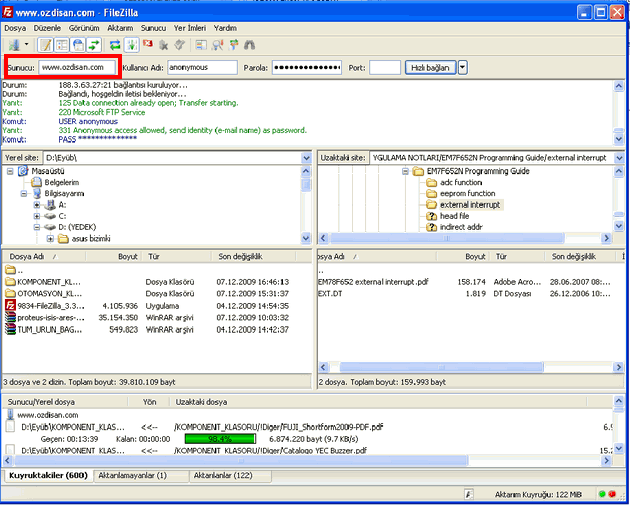Select the 9834-FileZilla_3.3... application file
Image resolution: width=630 pixels, height=505 pixels.
[51, 306]
